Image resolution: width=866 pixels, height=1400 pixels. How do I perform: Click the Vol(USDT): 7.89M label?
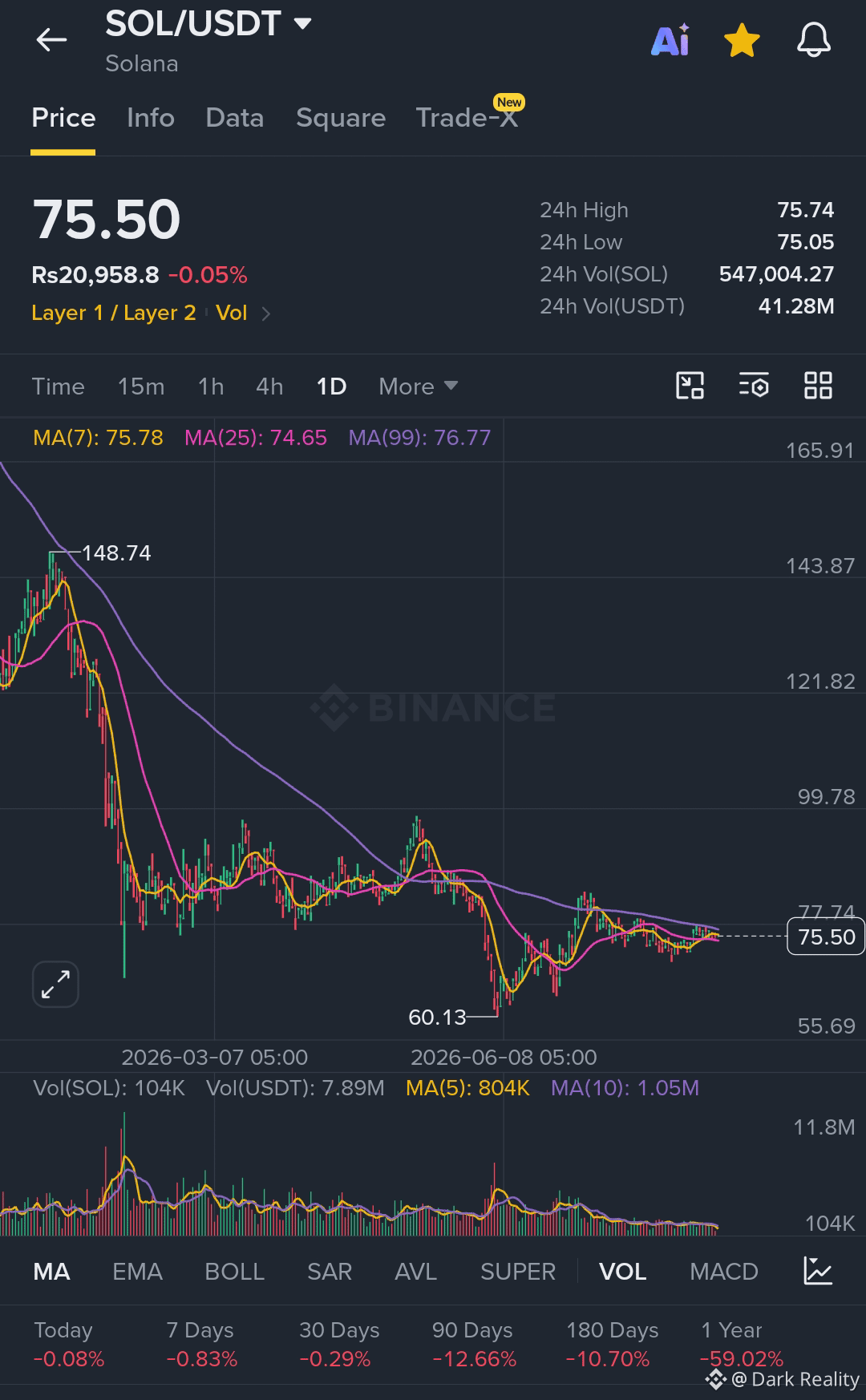[295, 1088]
